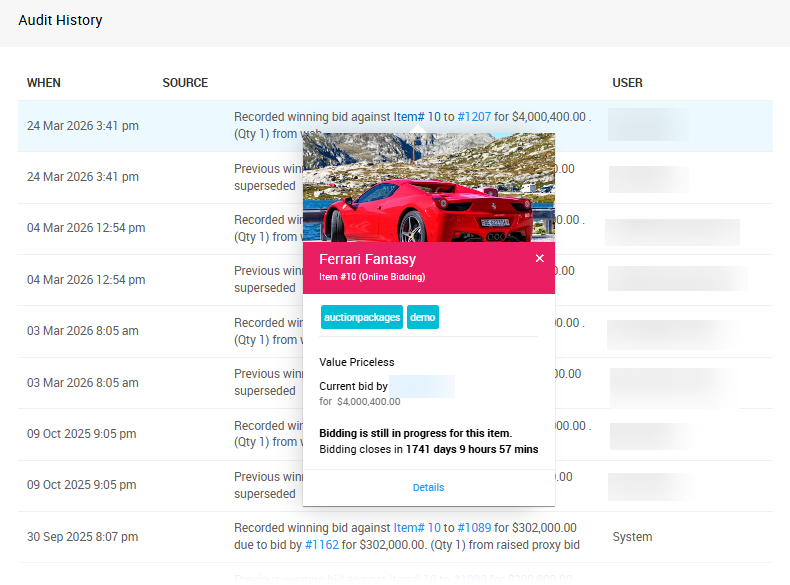Screen dimensions: 790x585
Task: Click the demo tag
Action: tap(422, 317)
